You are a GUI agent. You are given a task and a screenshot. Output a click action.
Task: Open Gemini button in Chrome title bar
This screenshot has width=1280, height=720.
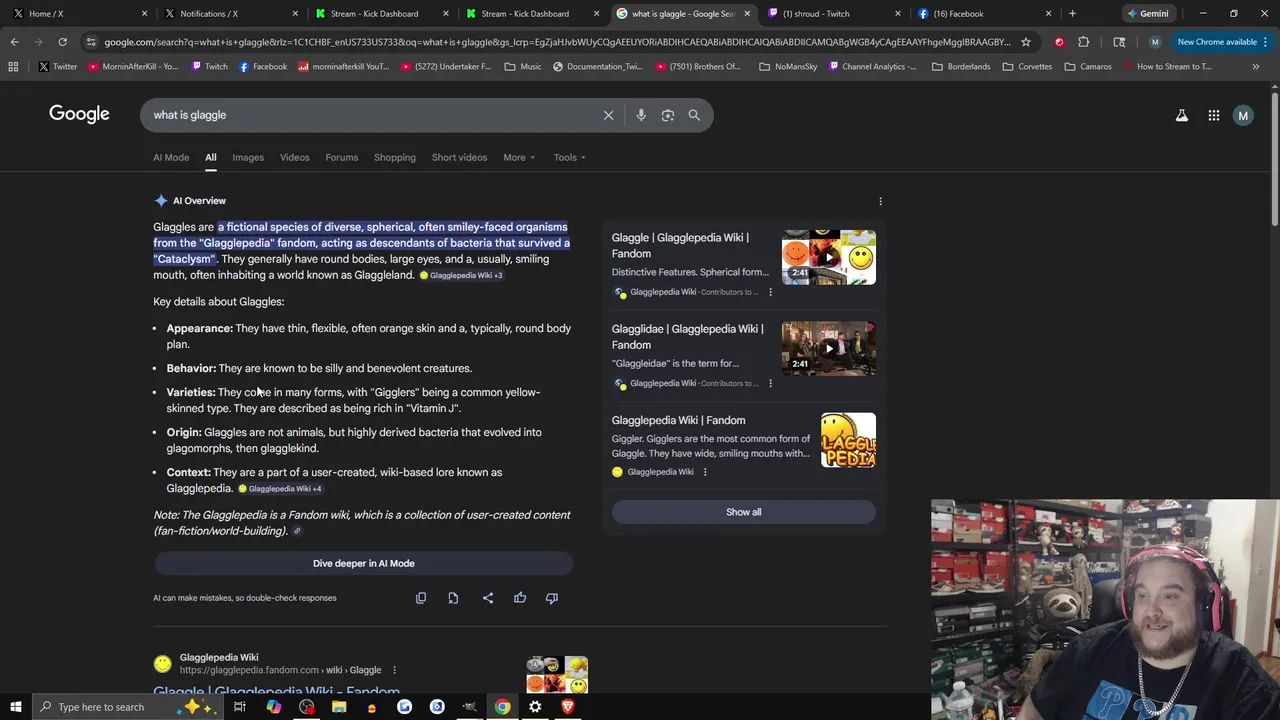tap(1147, 14)
